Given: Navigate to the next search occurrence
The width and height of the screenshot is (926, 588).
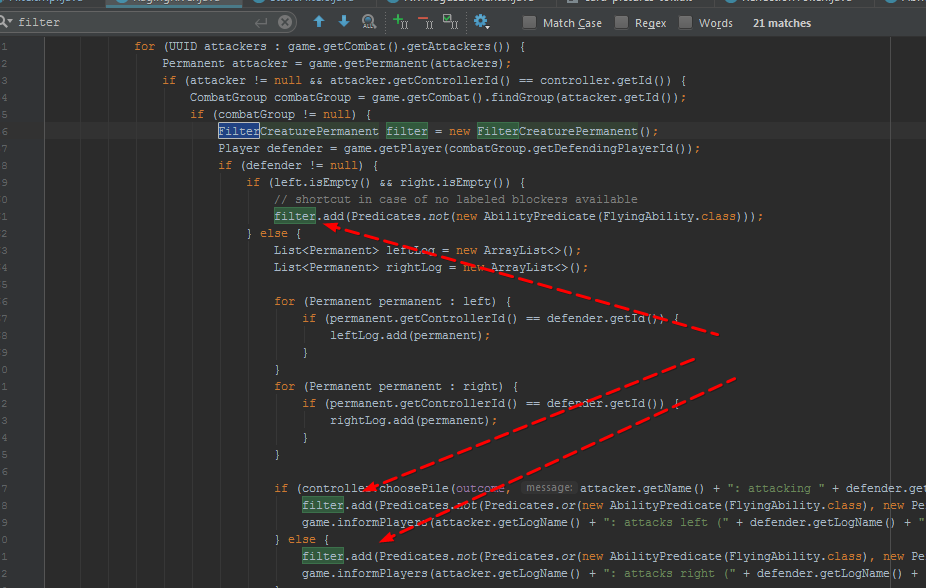Looking at the screenshot, I should 343,21.
